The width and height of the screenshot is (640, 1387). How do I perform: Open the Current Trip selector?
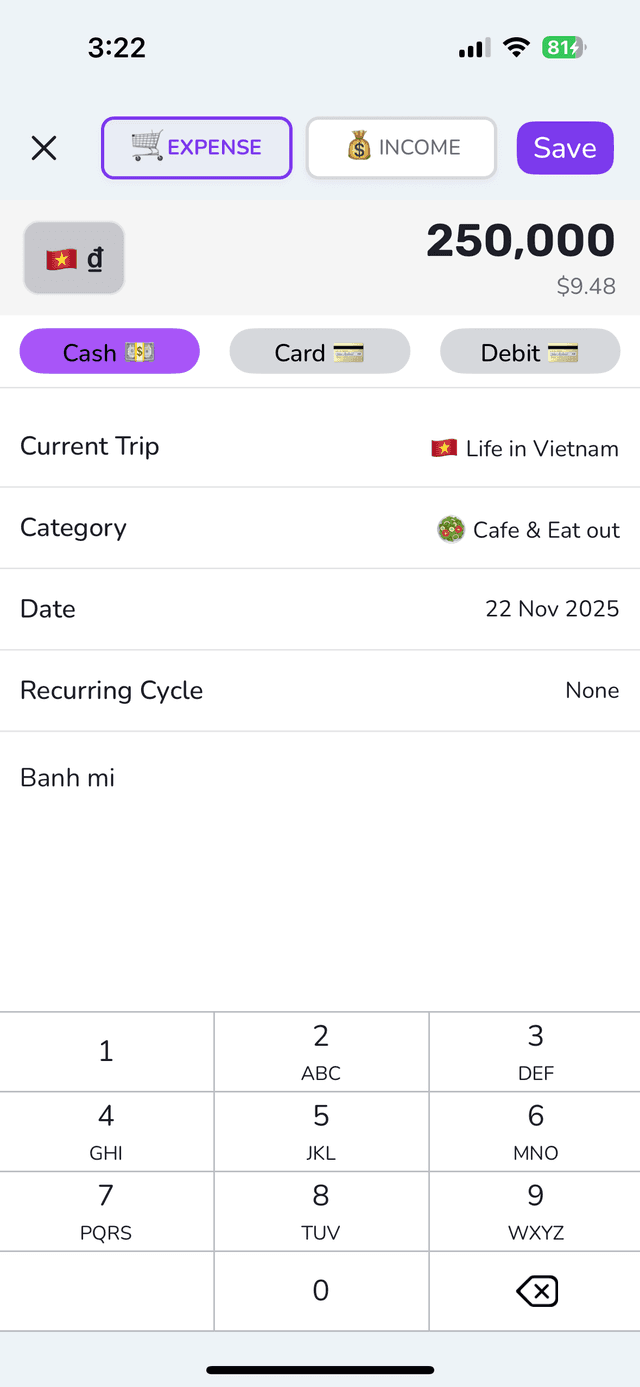(x=320, y=448)
